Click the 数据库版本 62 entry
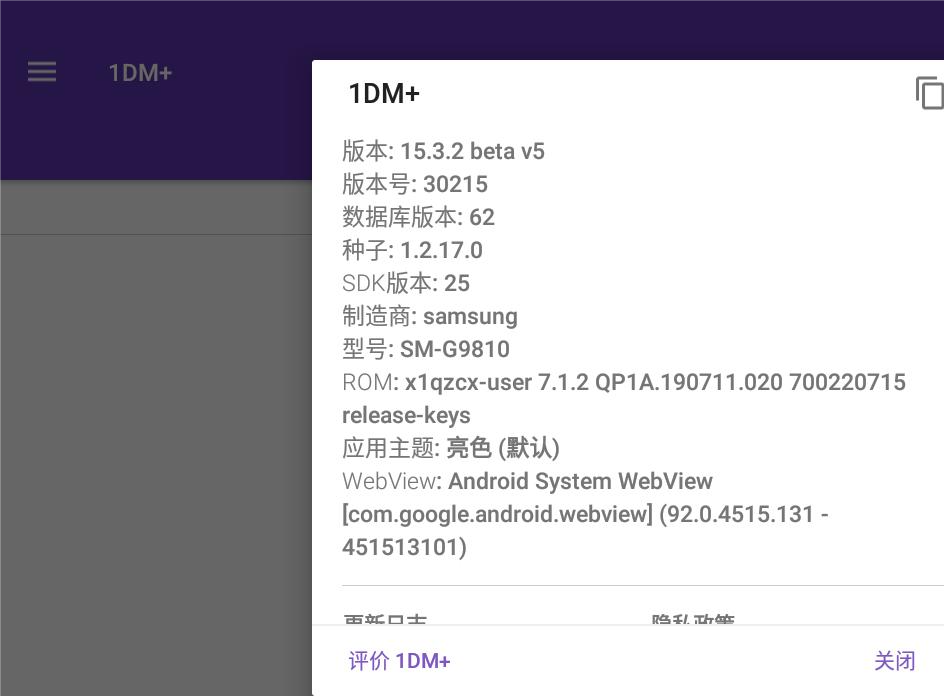This screenshot has height=696, width=944. coord(418,217)
